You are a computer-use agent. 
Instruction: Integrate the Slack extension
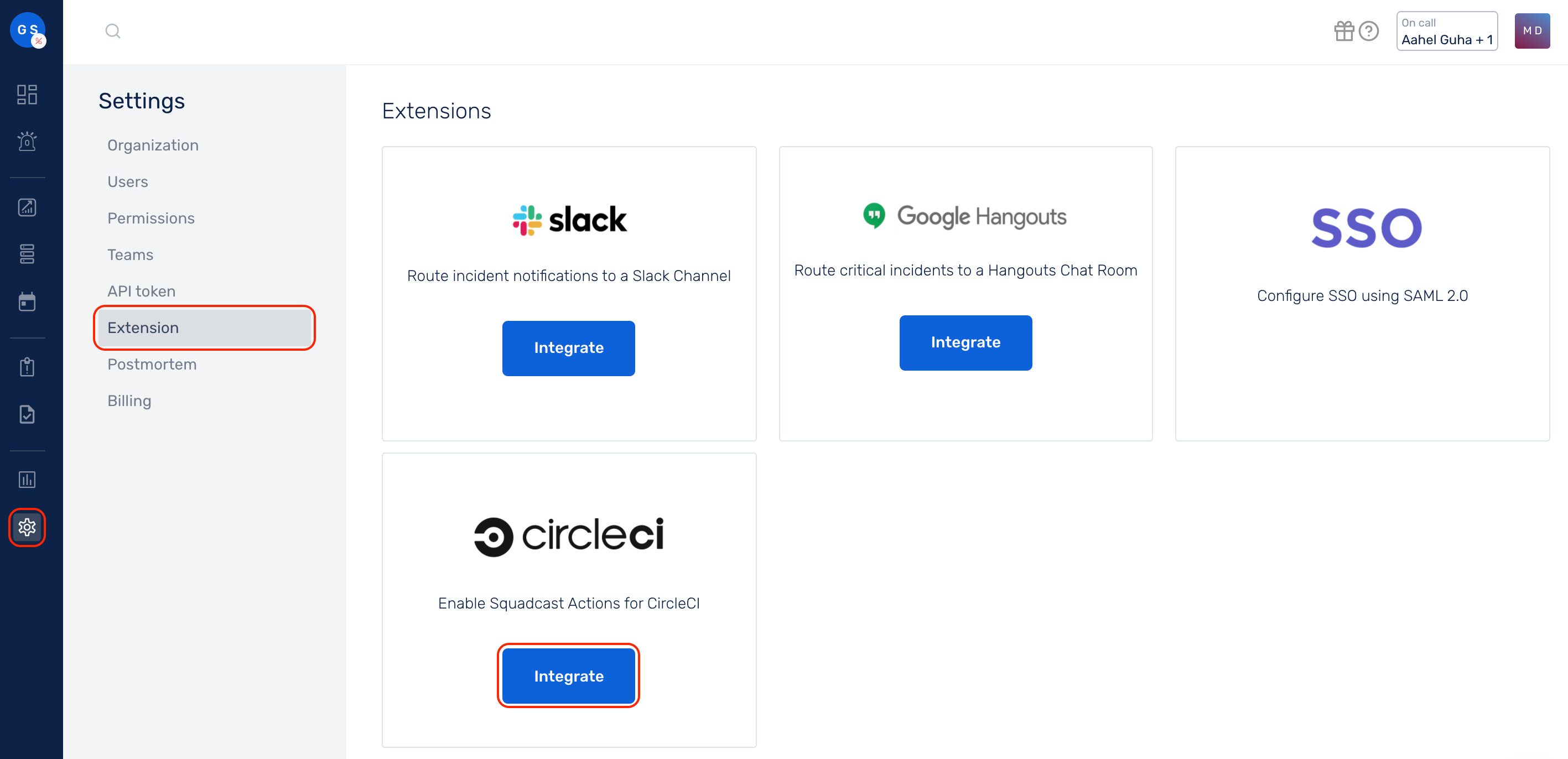pyautogui.click(x=568, y=348)
